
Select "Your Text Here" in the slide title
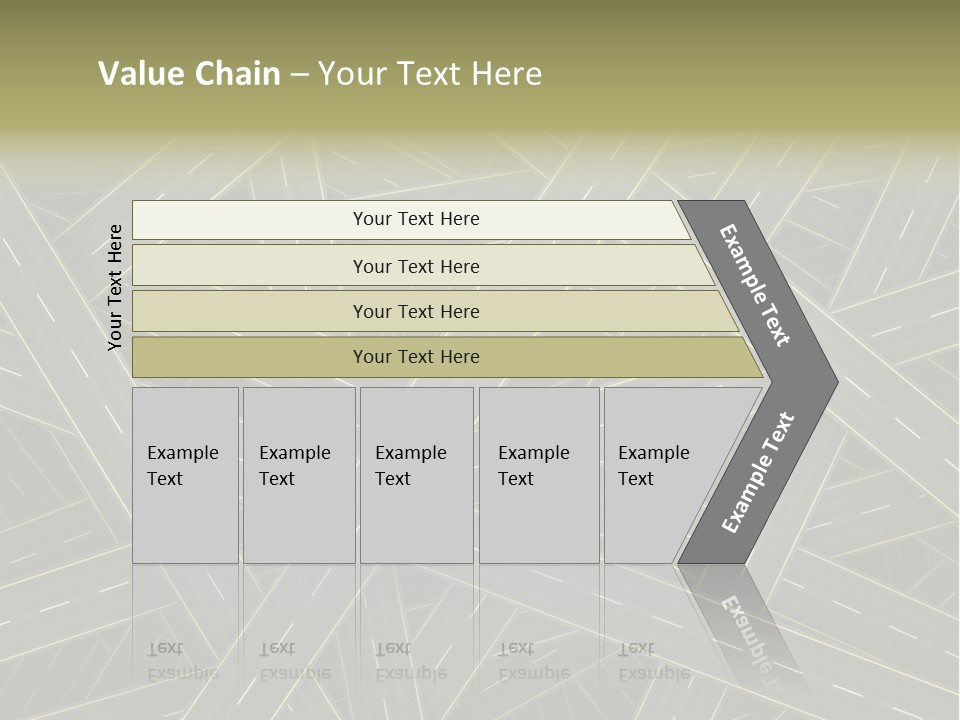pos(430,74)
